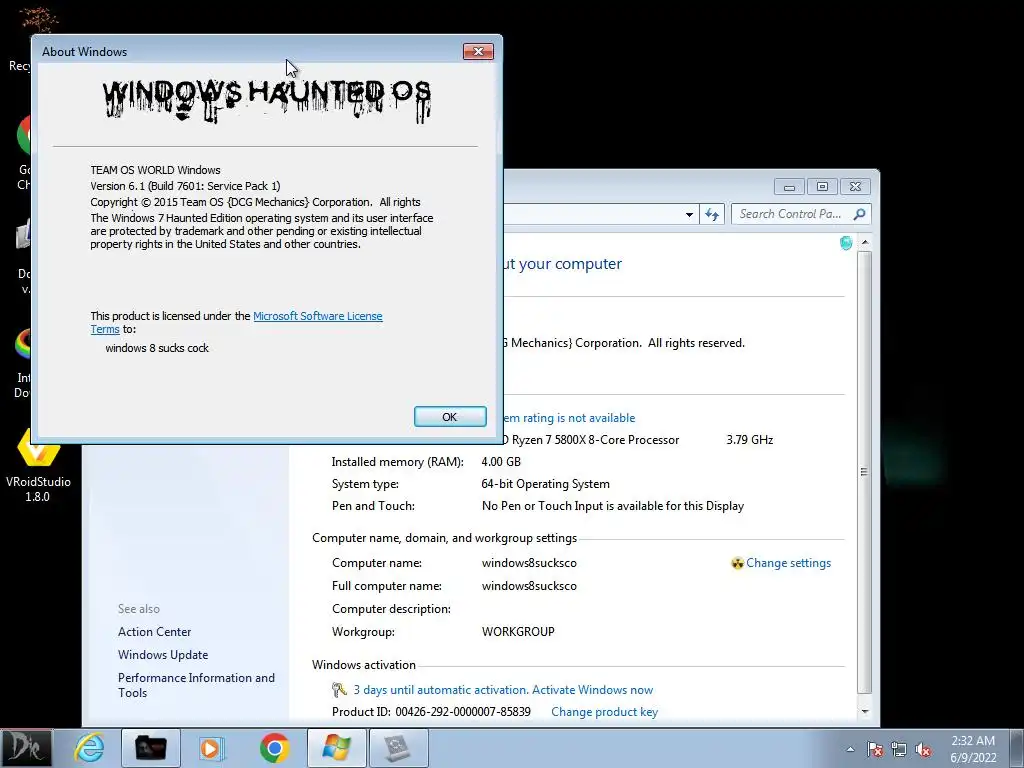Click the Change settings link
Screen dimensions: 1024x768
[x=788, y=563]
